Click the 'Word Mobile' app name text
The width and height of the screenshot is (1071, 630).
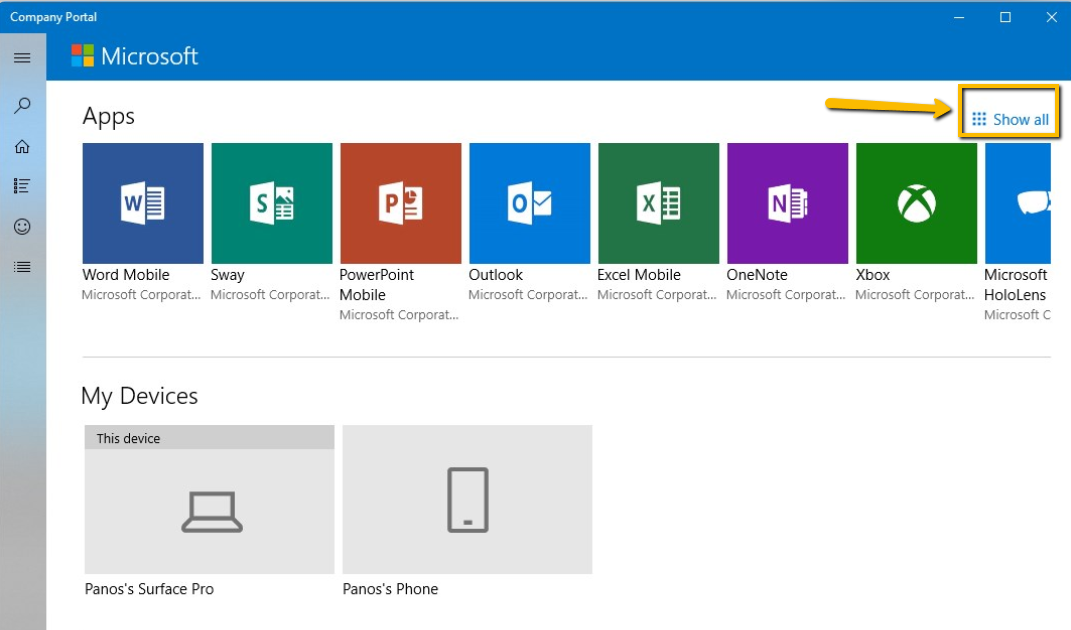point(126,275)
